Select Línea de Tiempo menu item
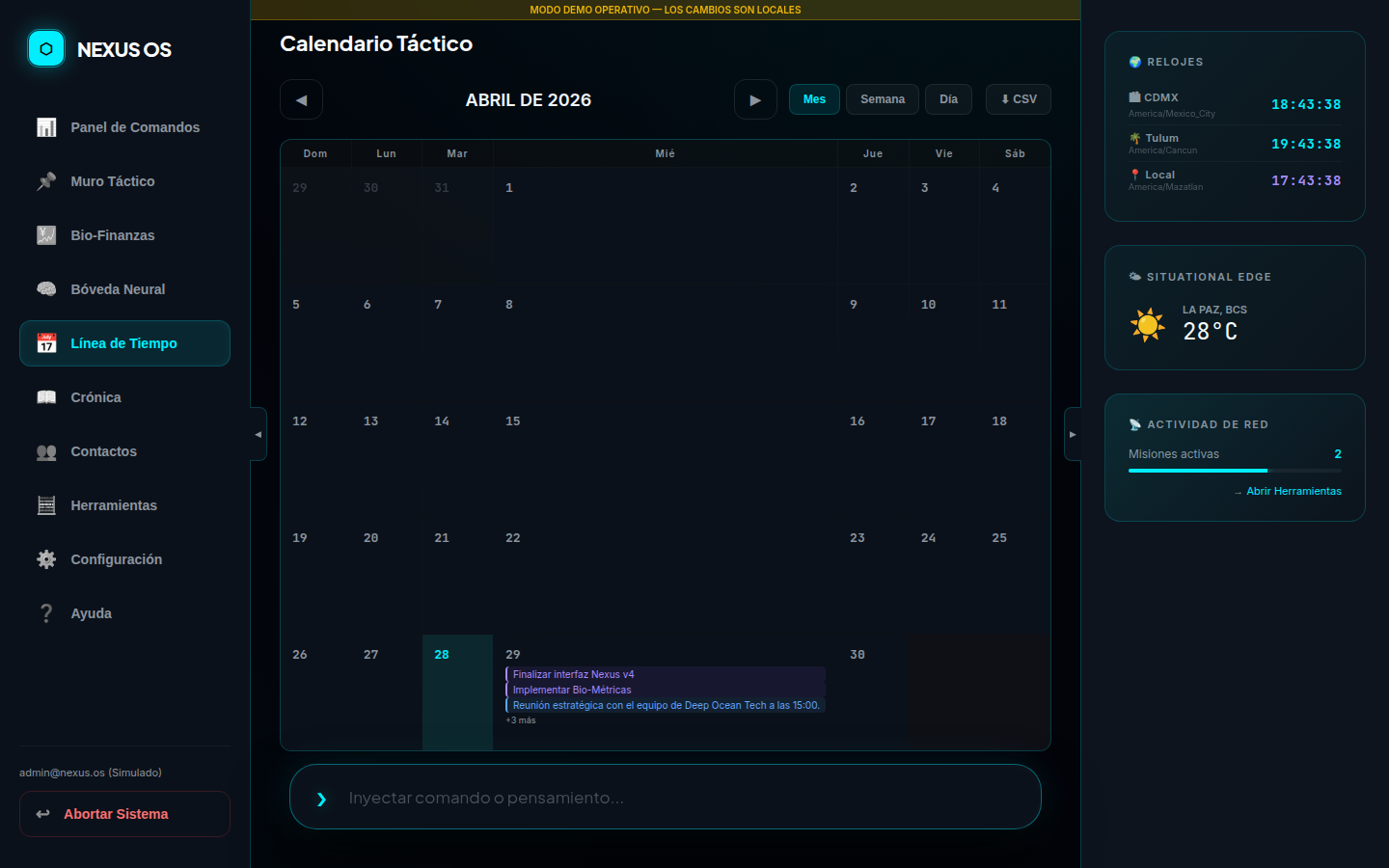 pyautogui.click(x=124, y=343)
